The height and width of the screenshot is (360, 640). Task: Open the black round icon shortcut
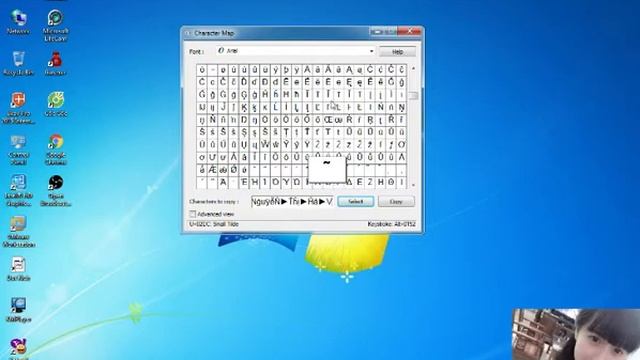point(56,190)
